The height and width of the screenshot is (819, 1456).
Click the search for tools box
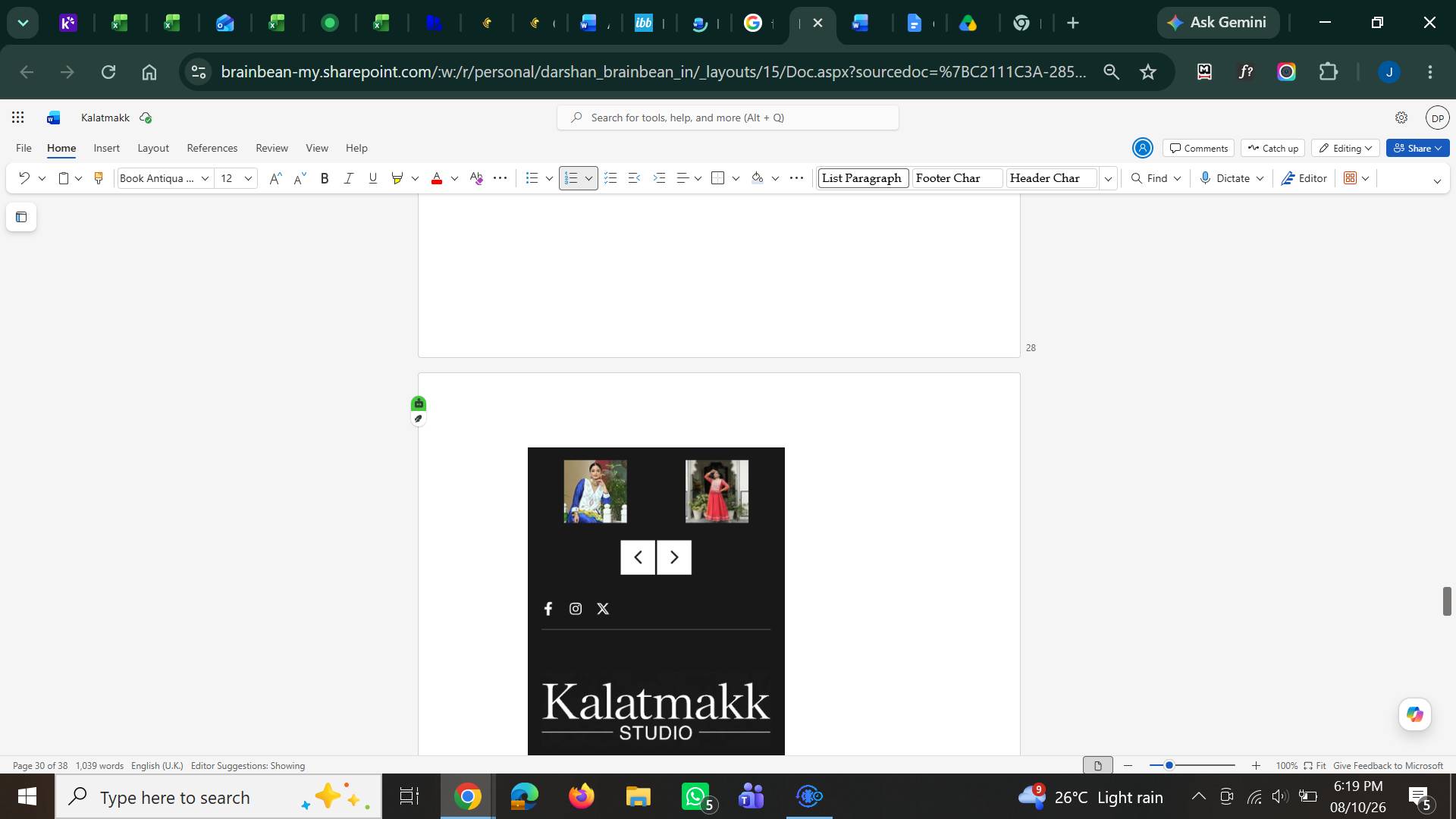click(728, 118)
